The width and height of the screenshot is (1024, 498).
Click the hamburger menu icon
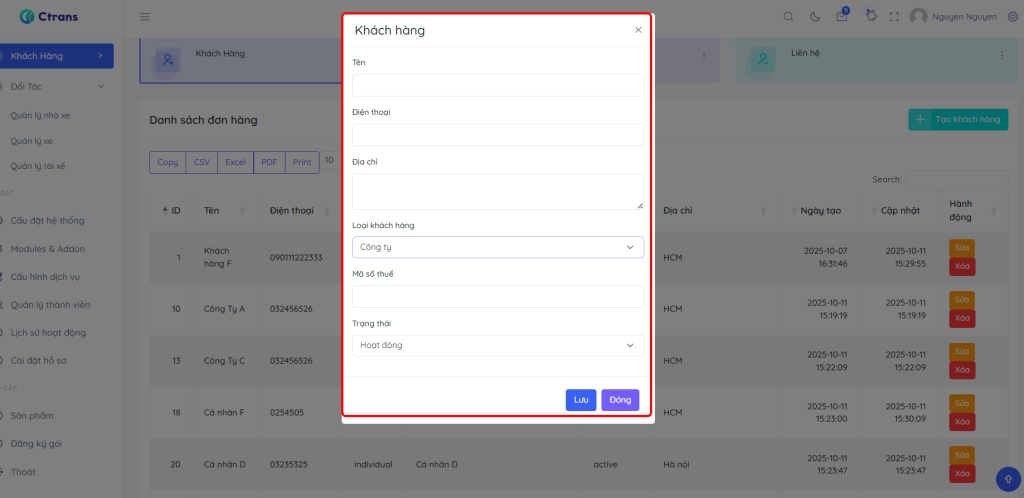click(x=145, y=17)
